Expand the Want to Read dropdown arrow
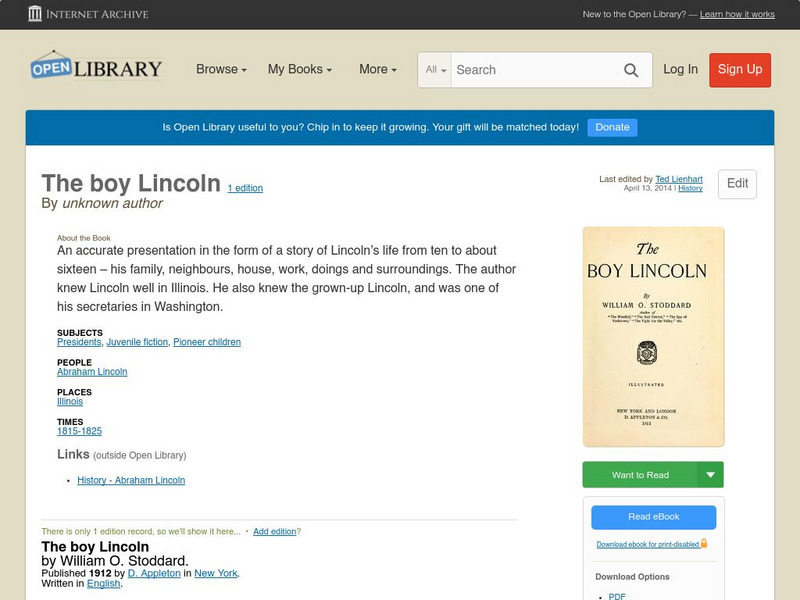The height and width of the screenshot is (600, 800). pos(711,475)
